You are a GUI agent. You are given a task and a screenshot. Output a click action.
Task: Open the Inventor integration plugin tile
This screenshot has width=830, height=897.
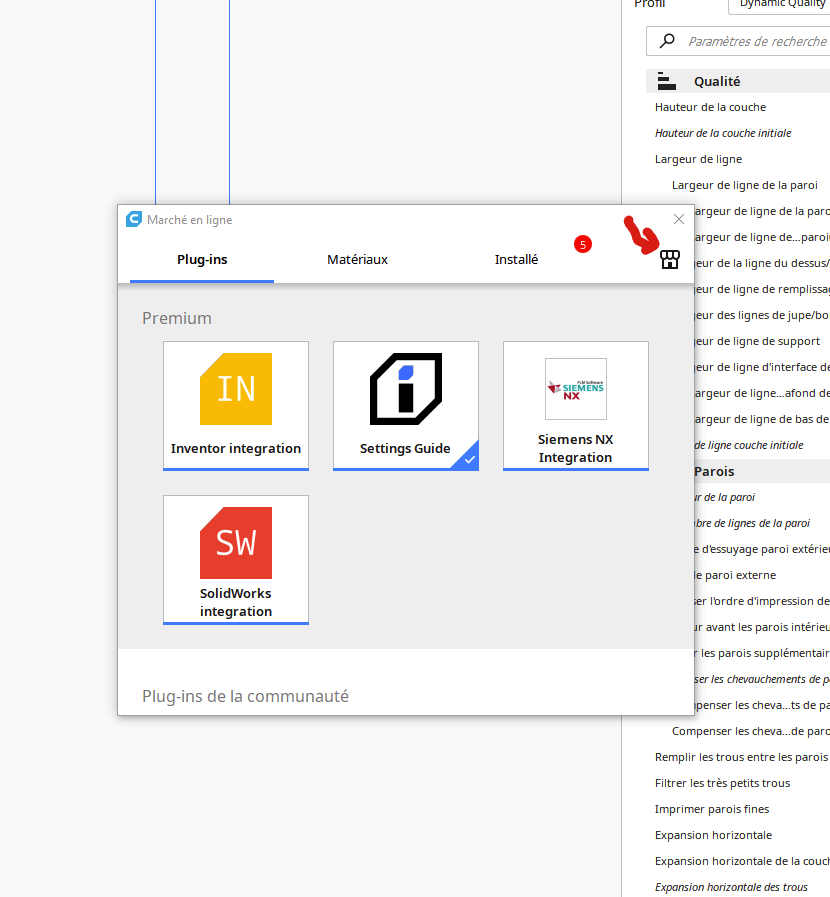(236, 406)
